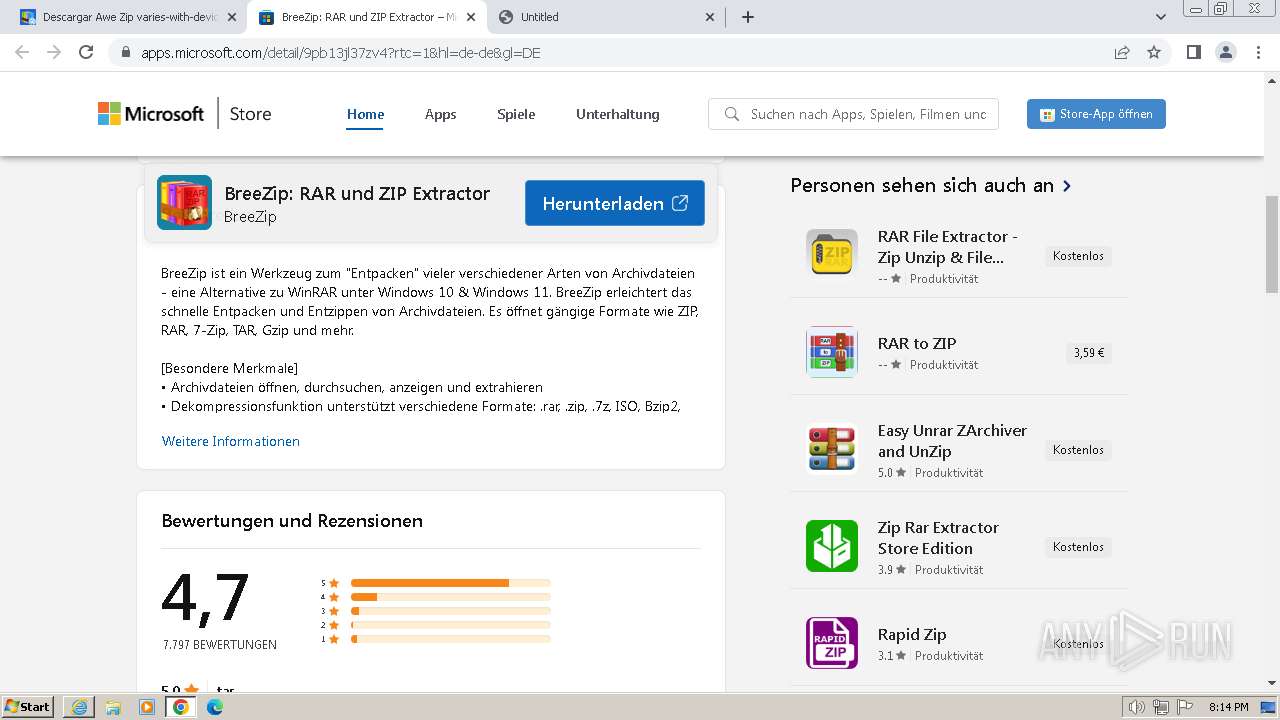Click the taskbar clock 8:14 PM
This screenshot has width=1280, height=720.
(x=1229, y=707)
